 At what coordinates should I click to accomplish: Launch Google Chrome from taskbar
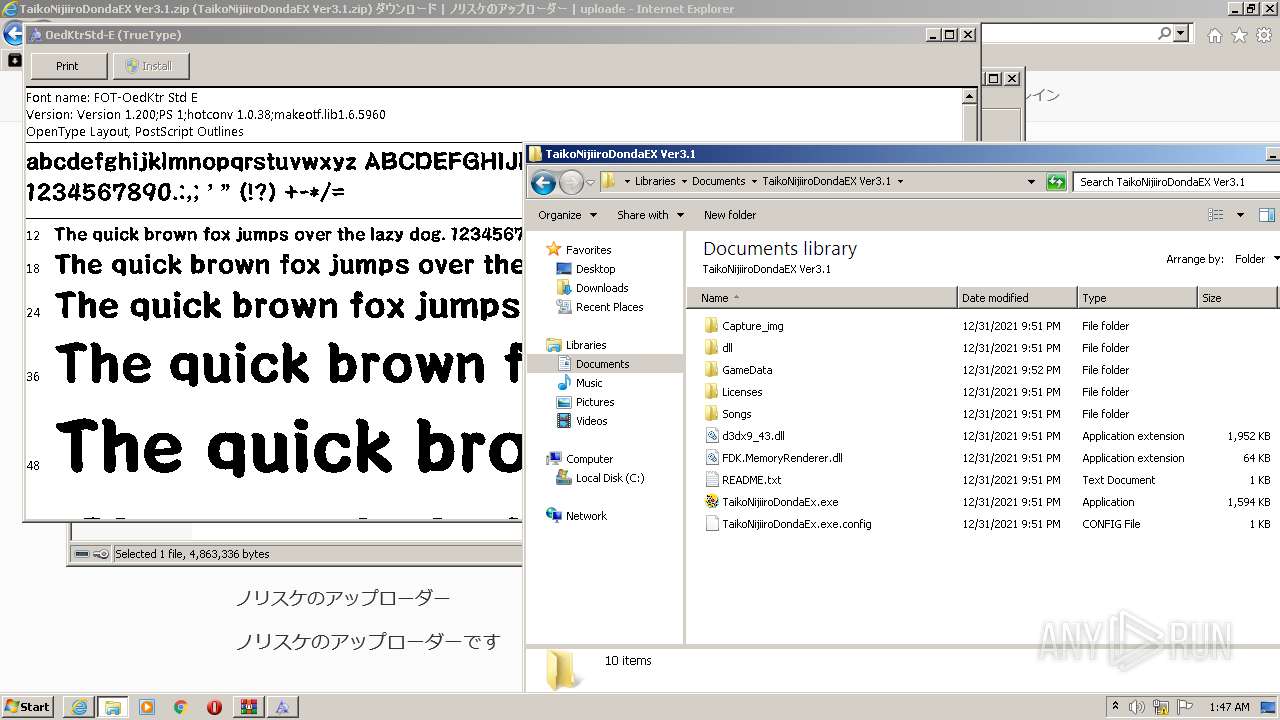[181, 707]
